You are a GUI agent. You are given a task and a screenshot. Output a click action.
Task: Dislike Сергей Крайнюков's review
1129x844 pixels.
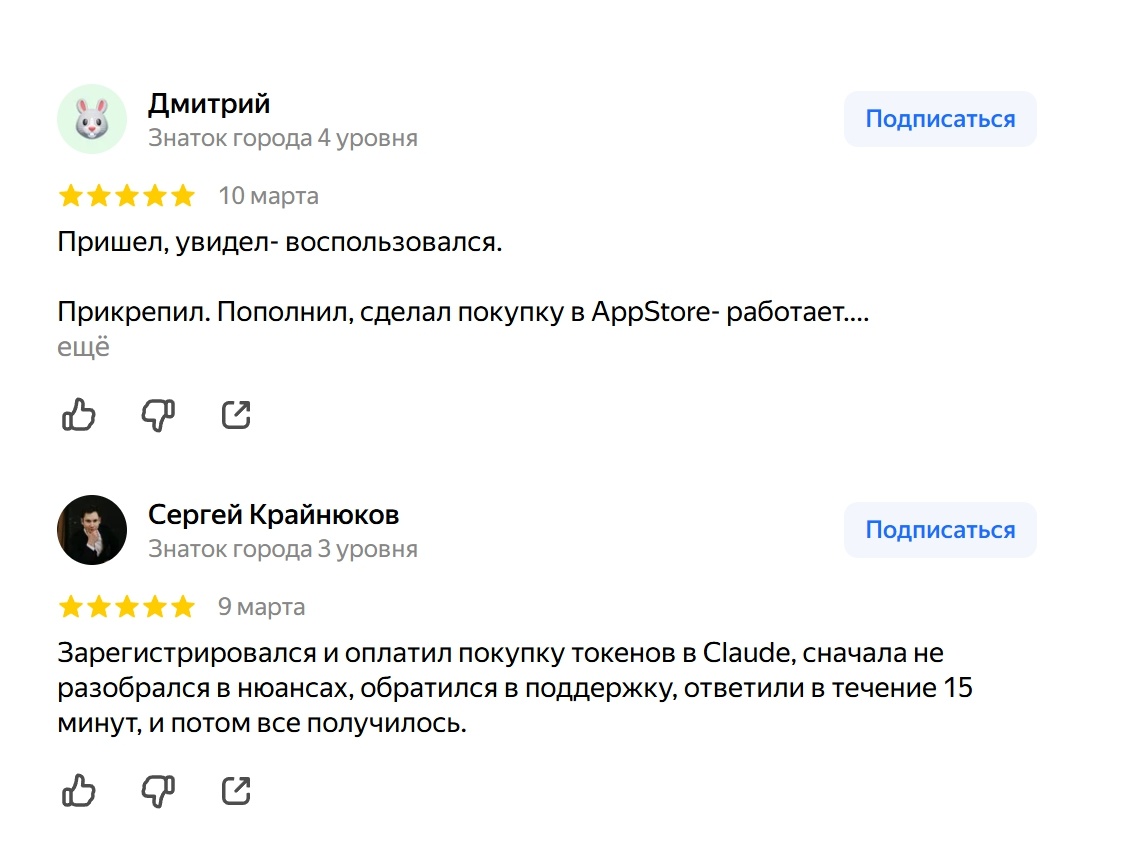(x=157, y=790)
